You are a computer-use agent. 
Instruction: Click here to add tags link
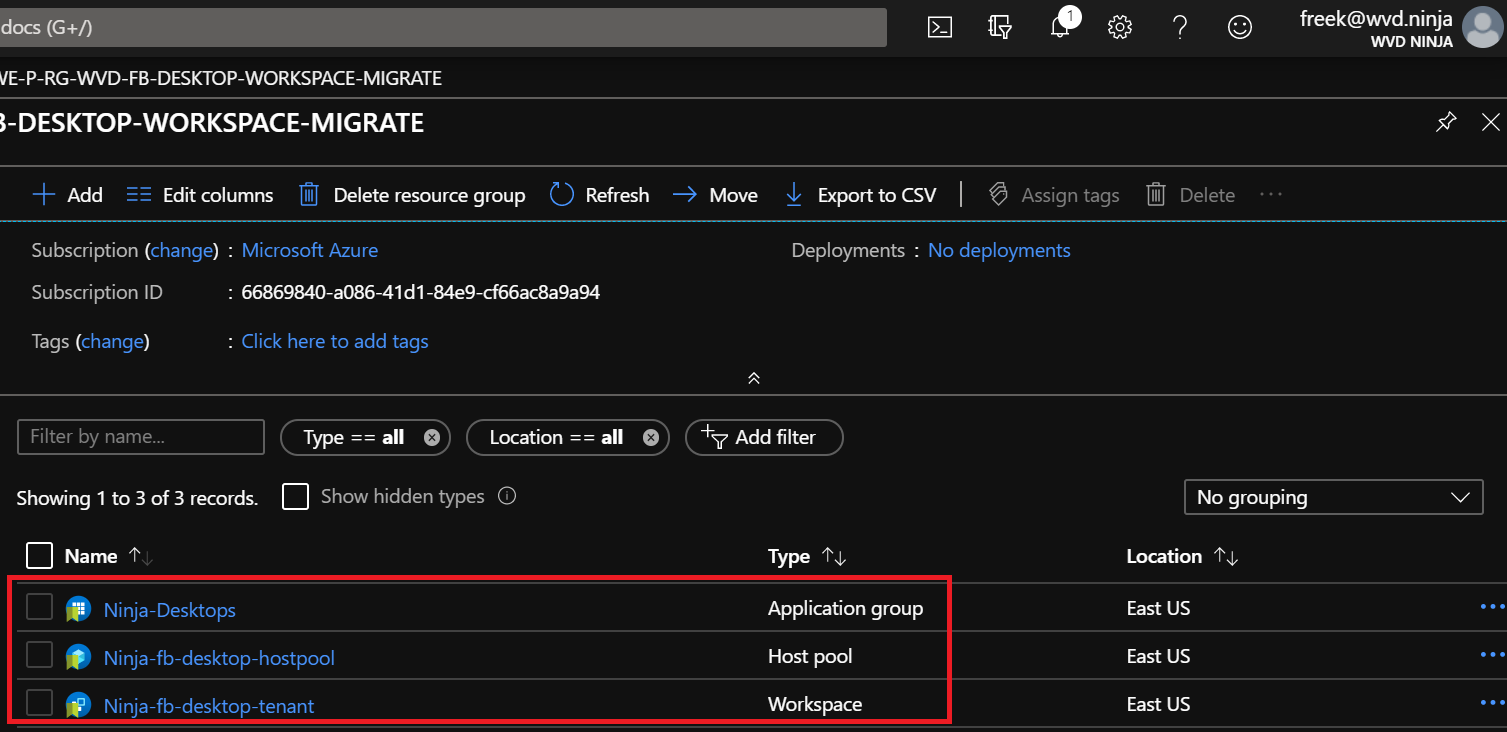click(x=335, y=341)
